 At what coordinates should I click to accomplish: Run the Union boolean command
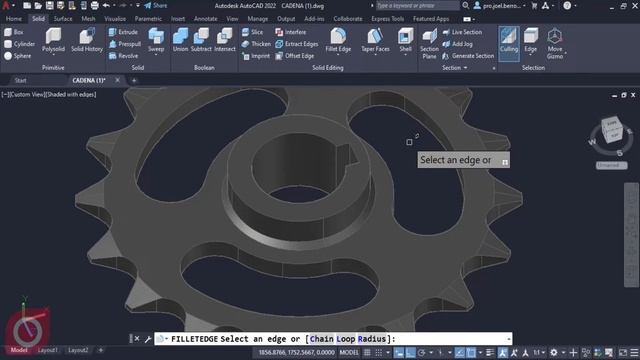[180, 40]
